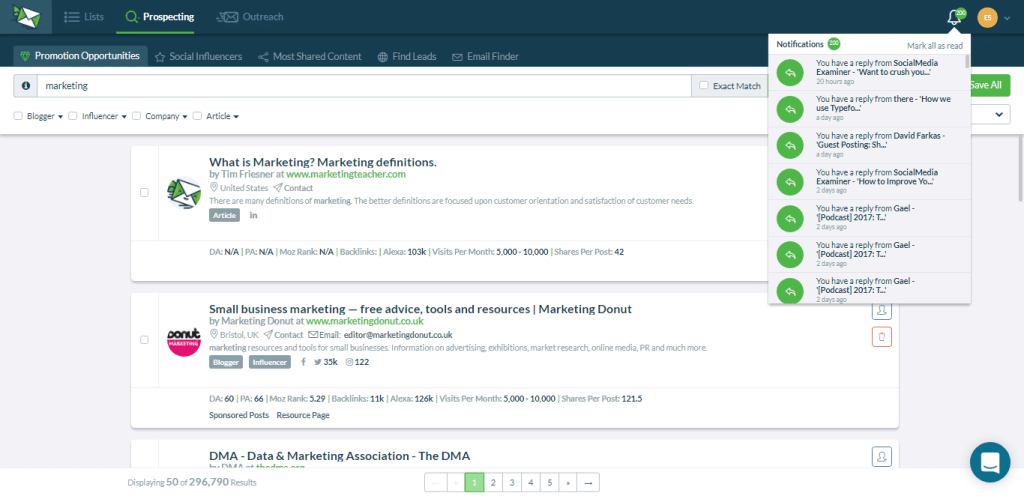The image size is (1024, 496).
Task: Click Contact on the Marketing Donut result
Action: [x=283, y=335]
